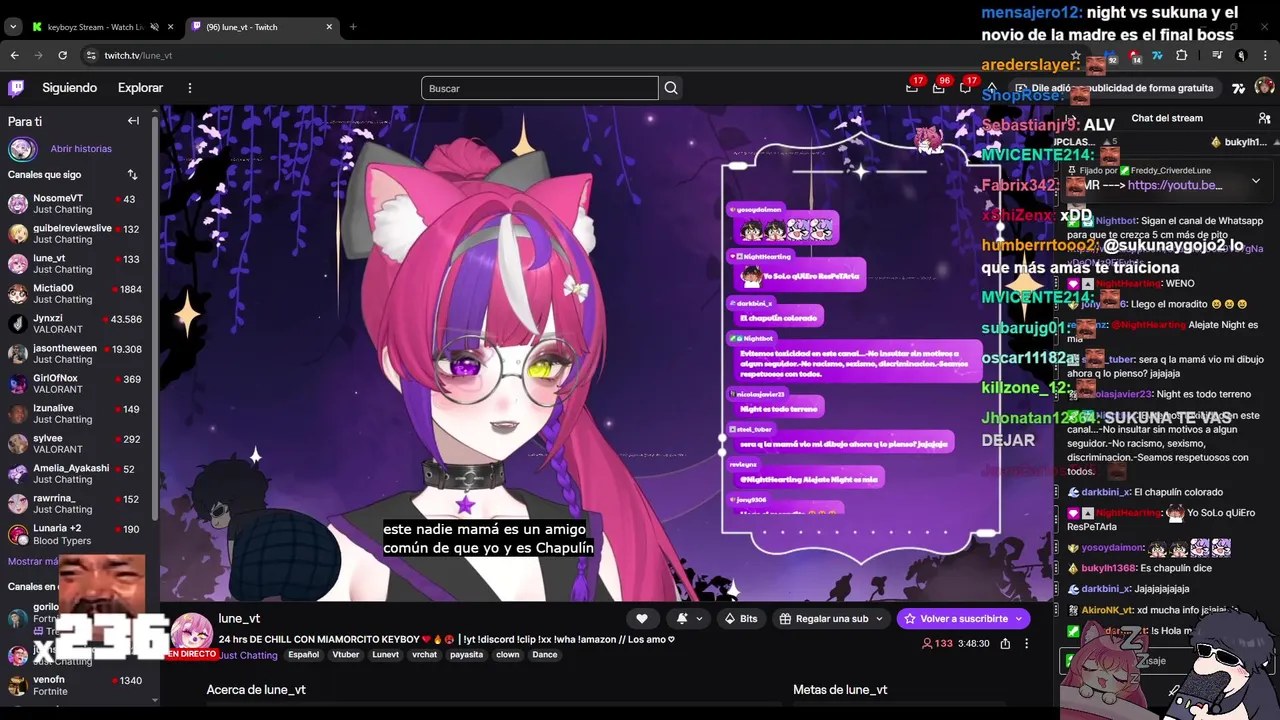Click Dile adiós a la publicidad banner

pyautogui.click(x=1115, y=88)
